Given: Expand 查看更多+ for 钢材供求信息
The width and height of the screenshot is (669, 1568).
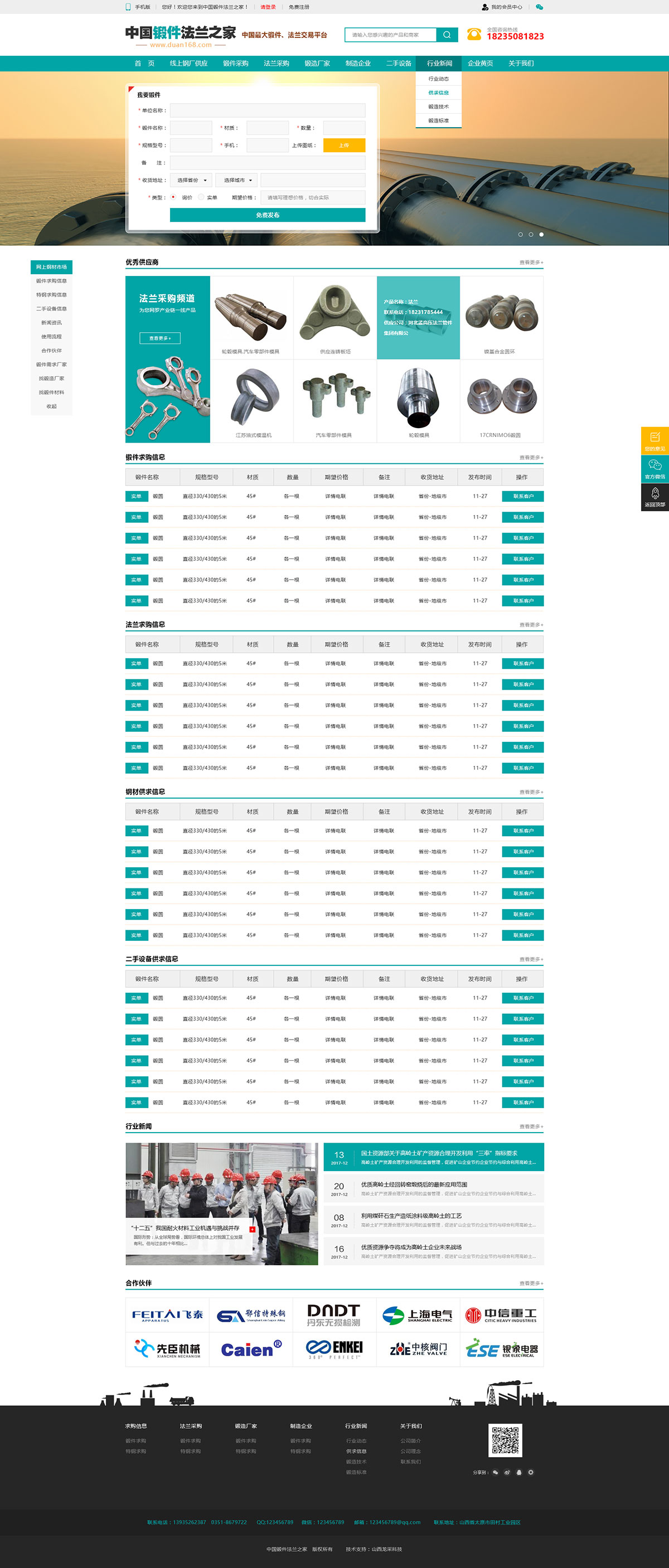Looking at the screenshot, I should point(531,792).
